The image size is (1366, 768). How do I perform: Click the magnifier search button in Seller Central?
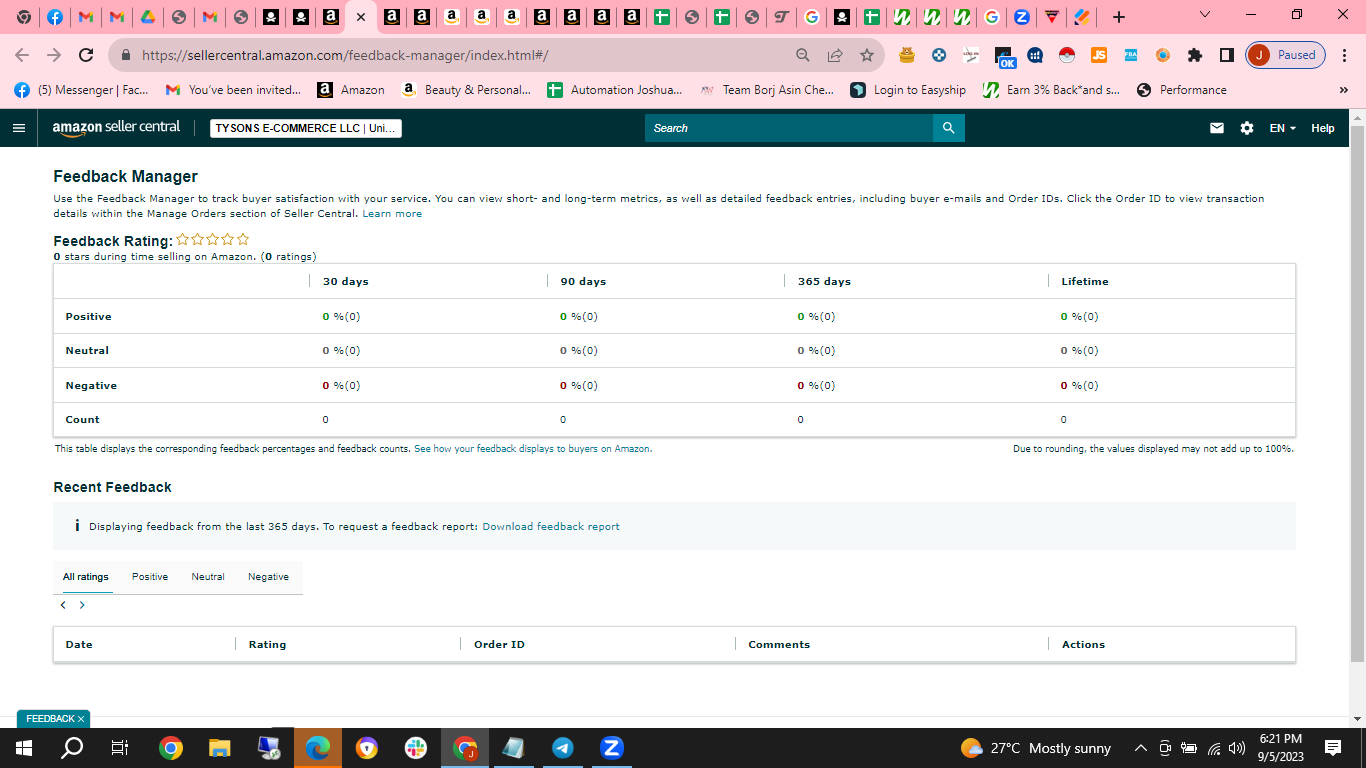click(949, 128)
